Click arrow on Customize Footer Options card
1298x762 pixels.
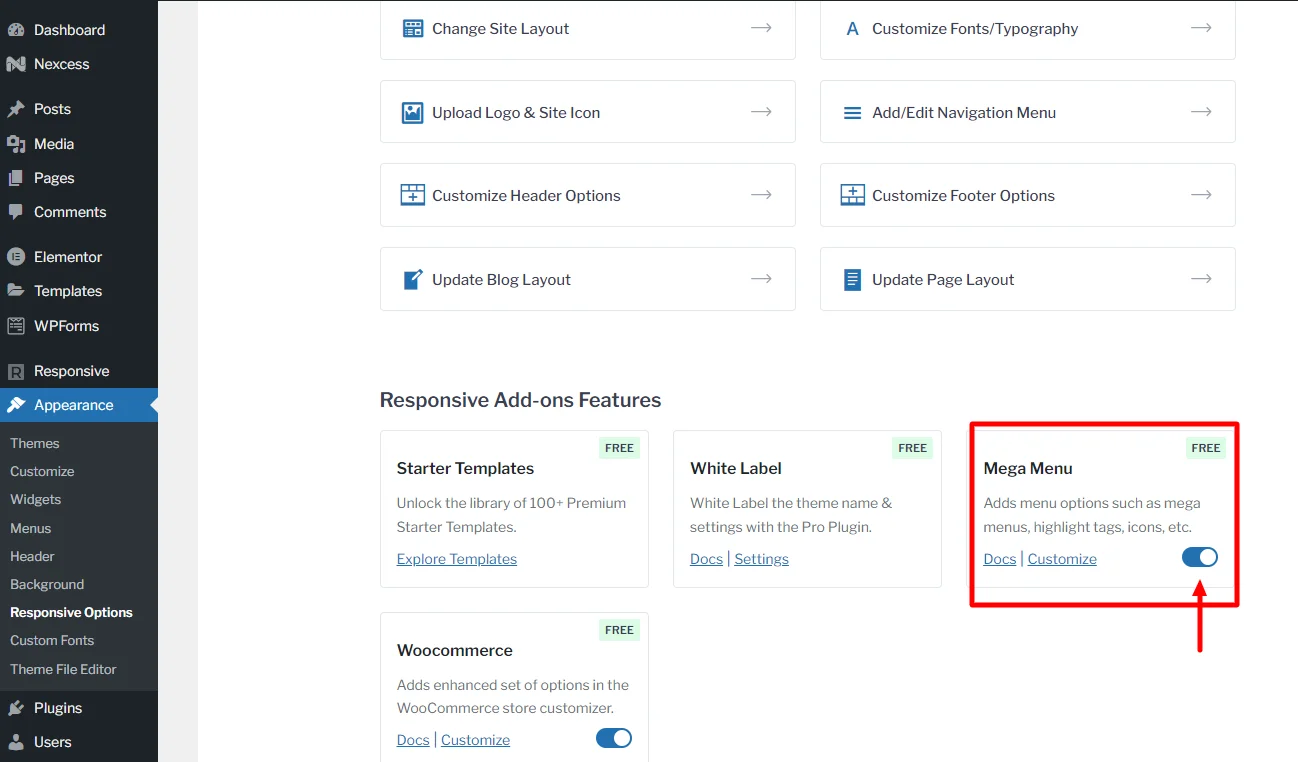[x=1202, y=195]
